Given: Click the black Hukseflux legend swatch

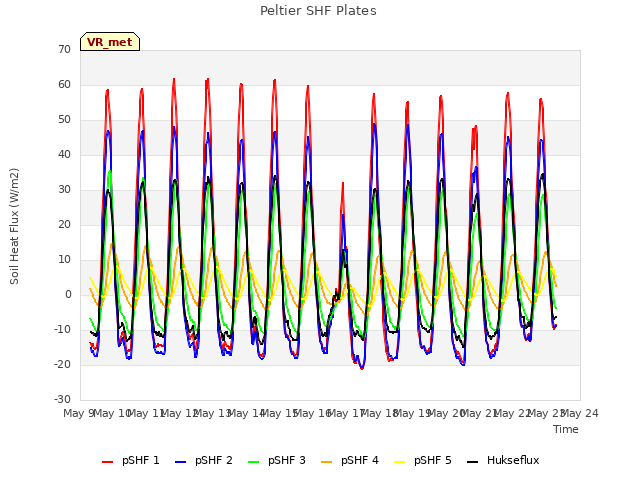Looking at the screenshot, I should coord(473,462).
